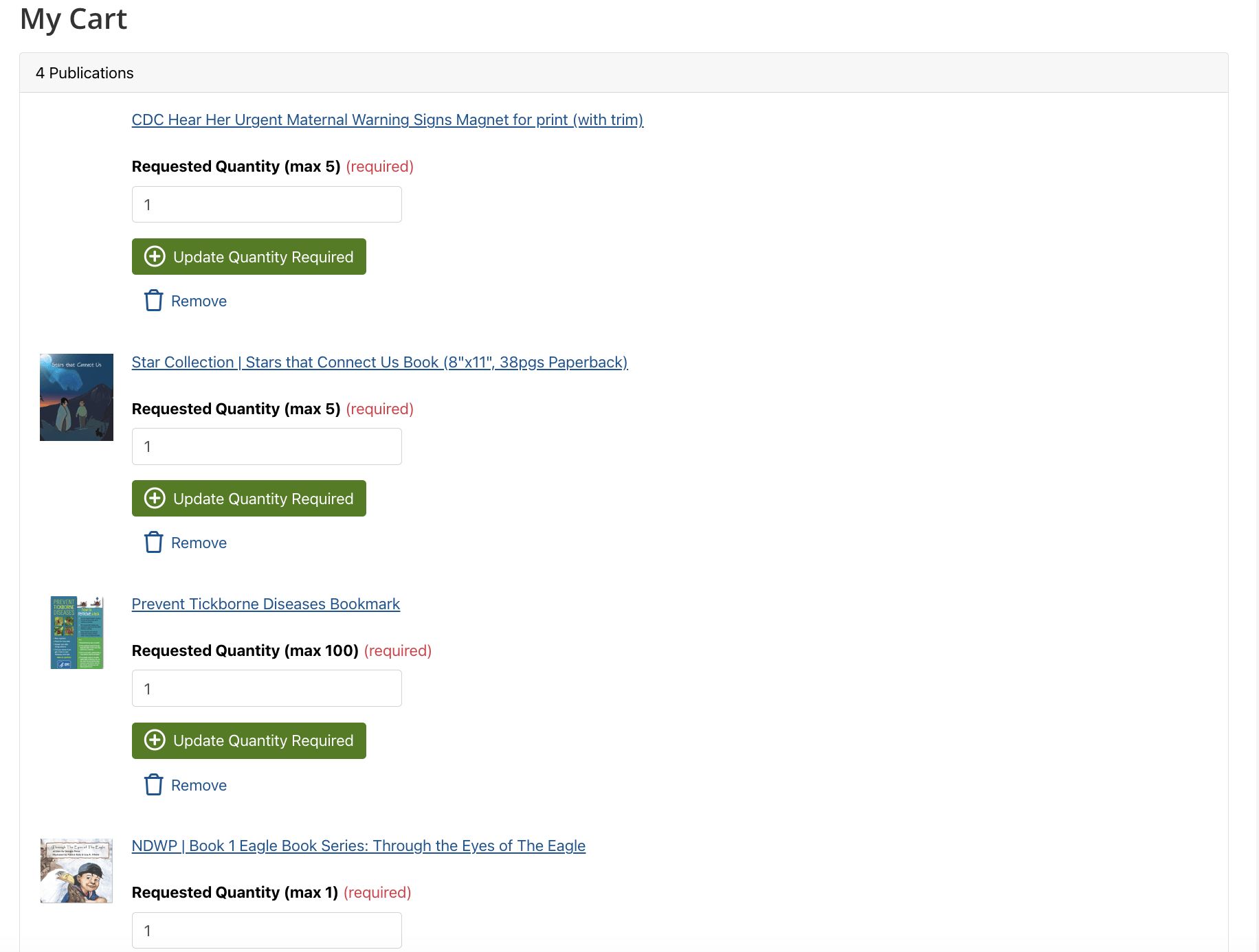The height and width of the screenshot is (952, 1259).
Task: Click plus icon on Star Collection update button
Action: coord(155,499)
